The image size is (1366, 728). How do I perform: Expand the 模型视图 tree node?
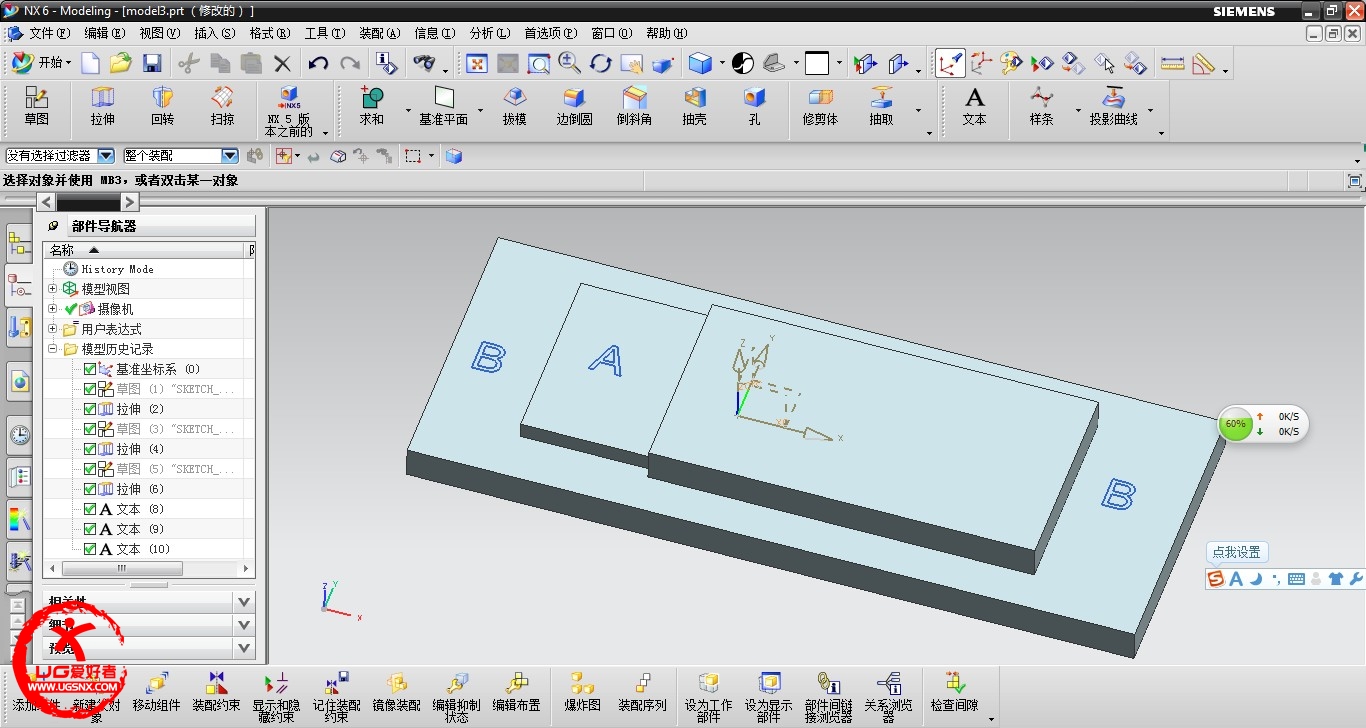point(52,289)
